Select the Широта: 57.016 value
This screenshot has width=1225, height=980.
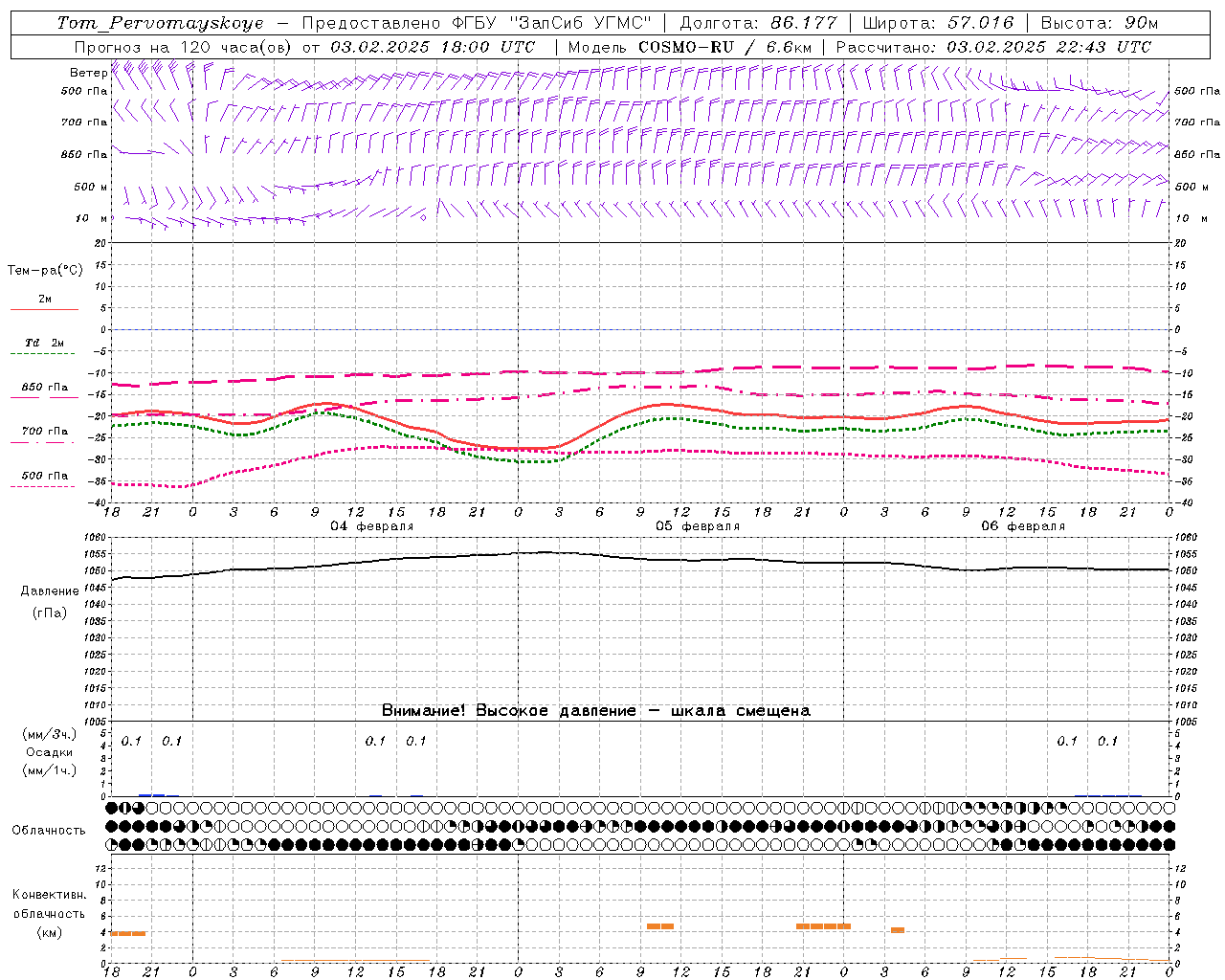click(938, 23)
